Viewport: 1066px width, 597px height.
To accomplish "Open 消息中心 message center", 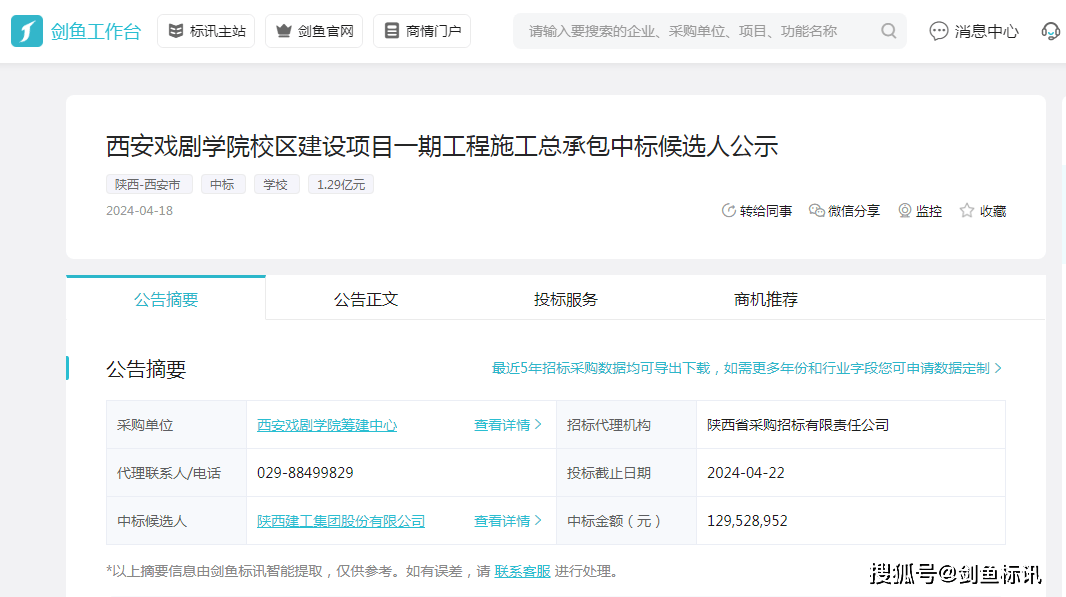I will pos(974,31).
